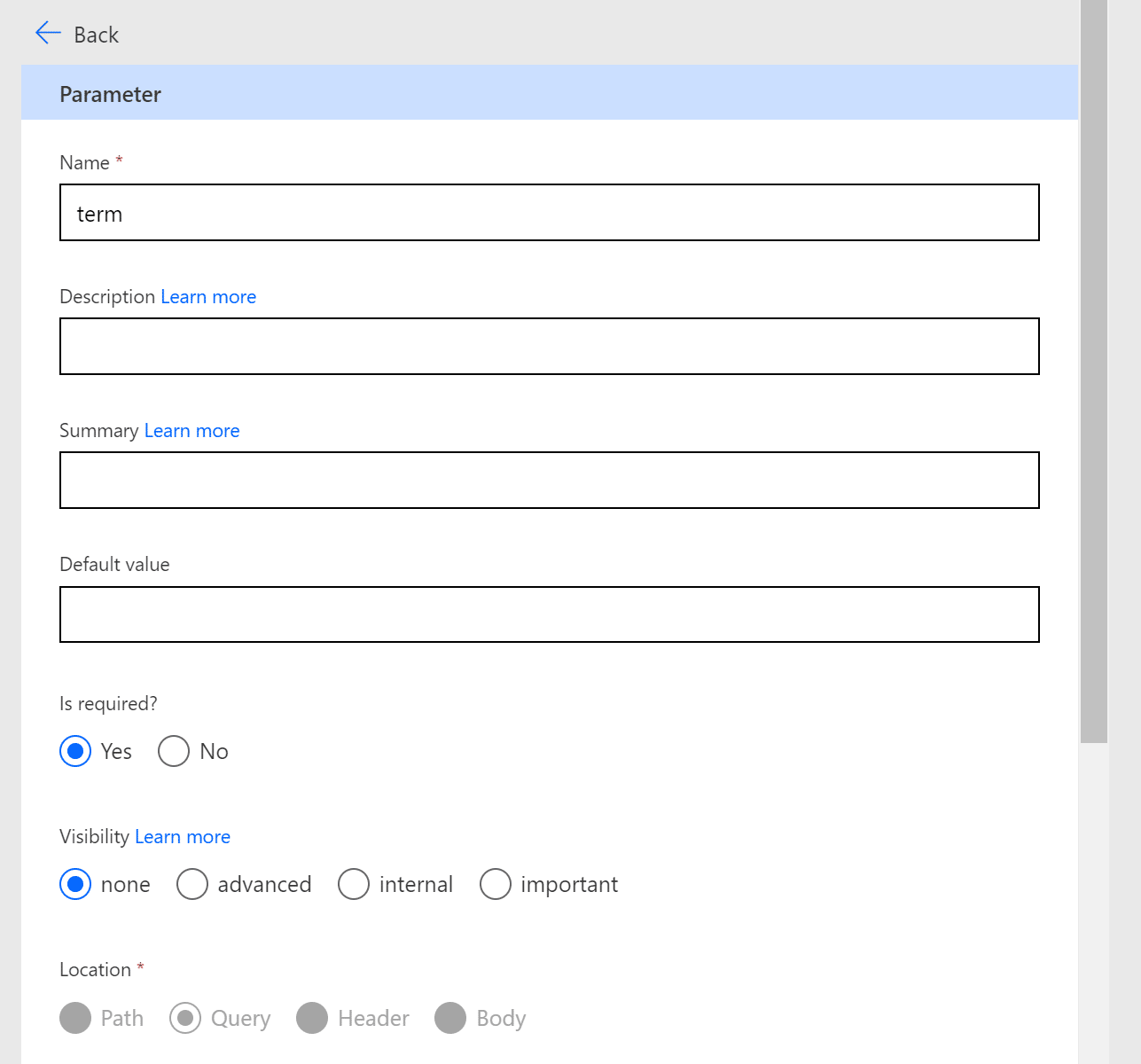Open the Description Learn more link
1141x1064 pixels.
pos(208,297)
